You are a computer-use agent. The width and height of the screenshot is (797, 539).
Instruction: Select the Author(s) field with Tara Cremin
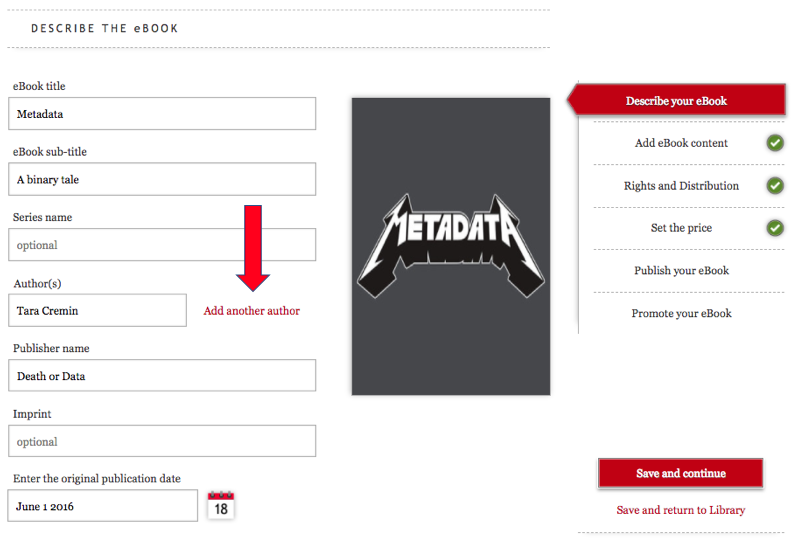point(99,311)
